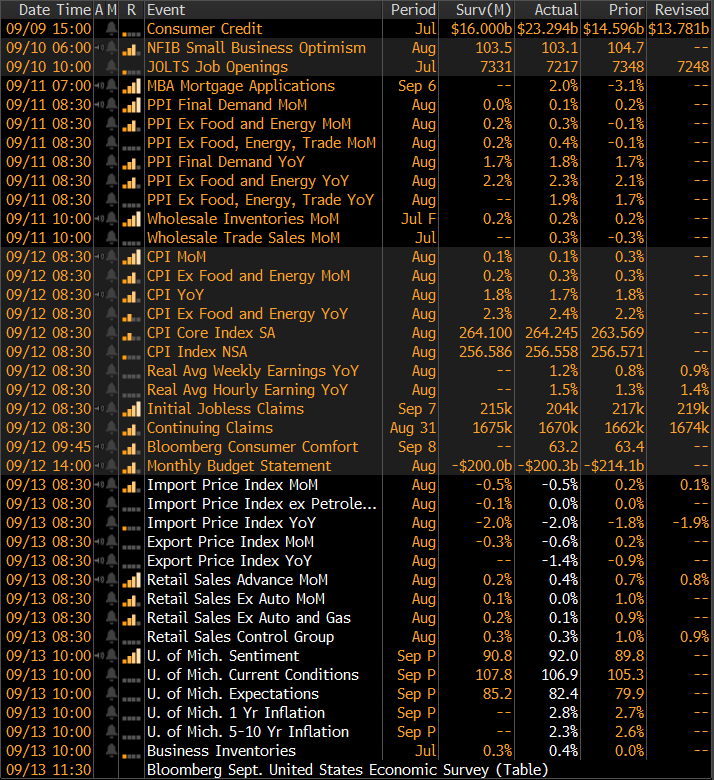Click U. of Mich. Sentiment actual 92.0
714x780 pixels.
[x=563, y=656]
